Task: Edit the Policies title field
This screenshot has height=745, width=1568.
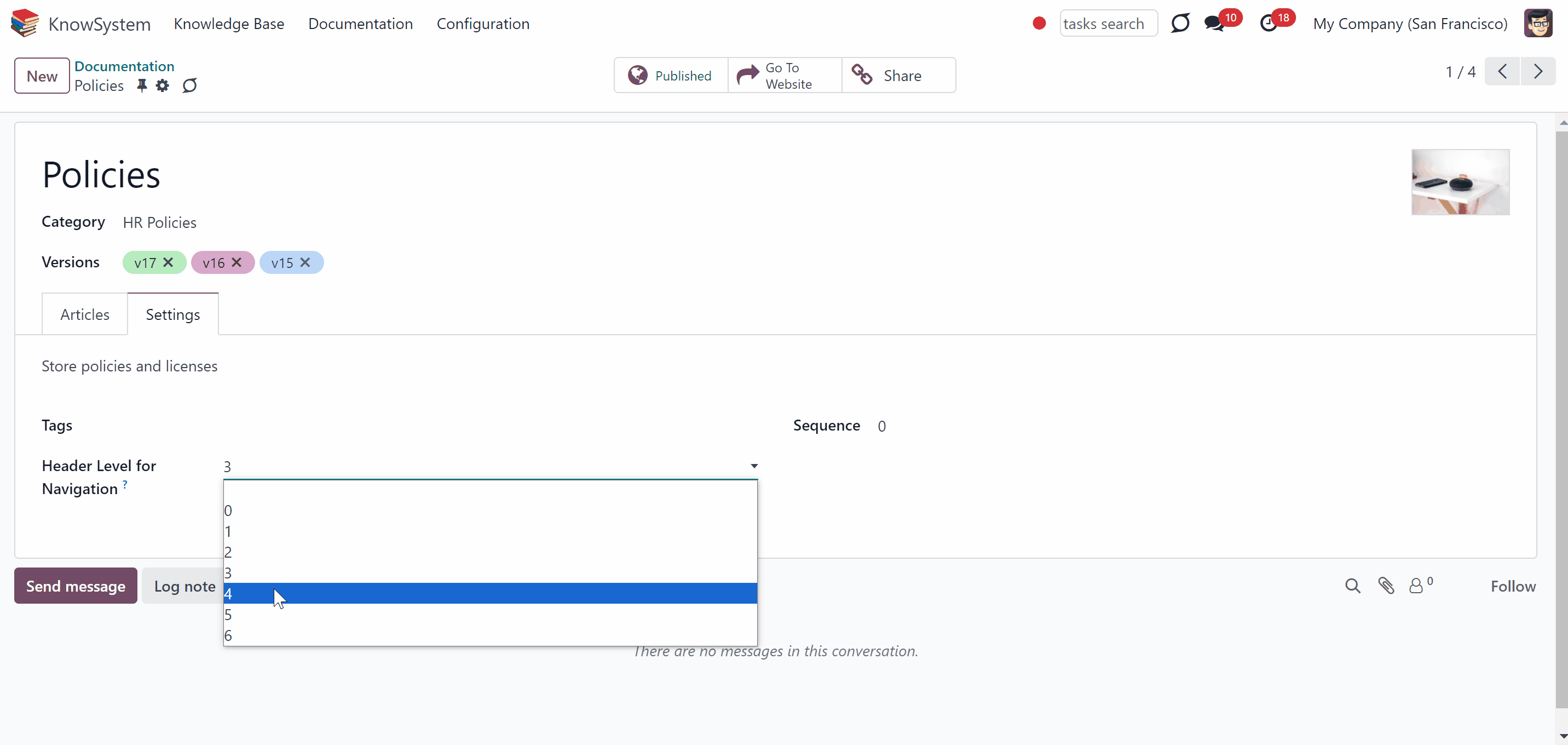Action: pyautogui.click(x=101, y=175)
